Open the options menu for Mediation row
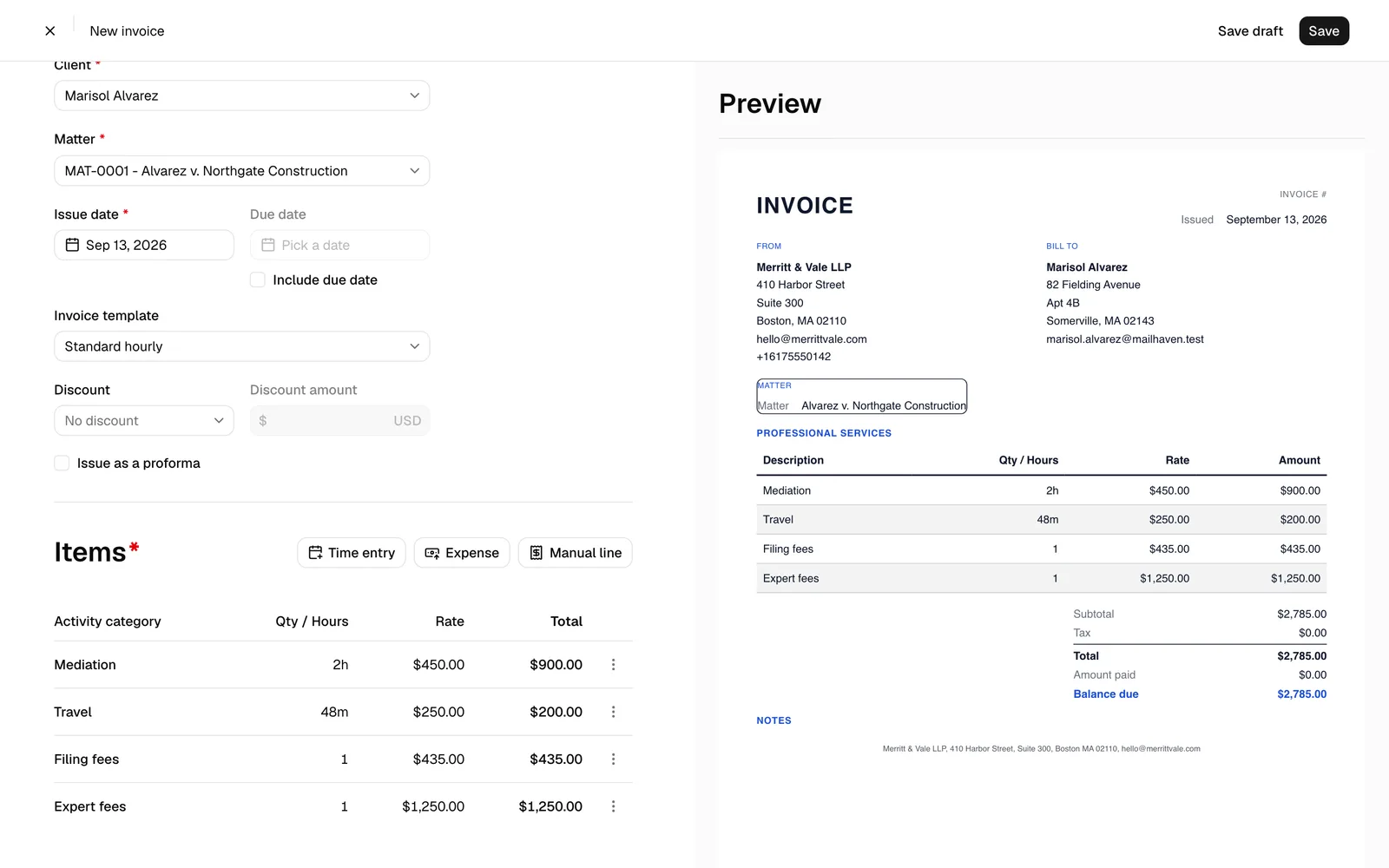This screenshot has width=1389, height=868. [x=613, y=665]
